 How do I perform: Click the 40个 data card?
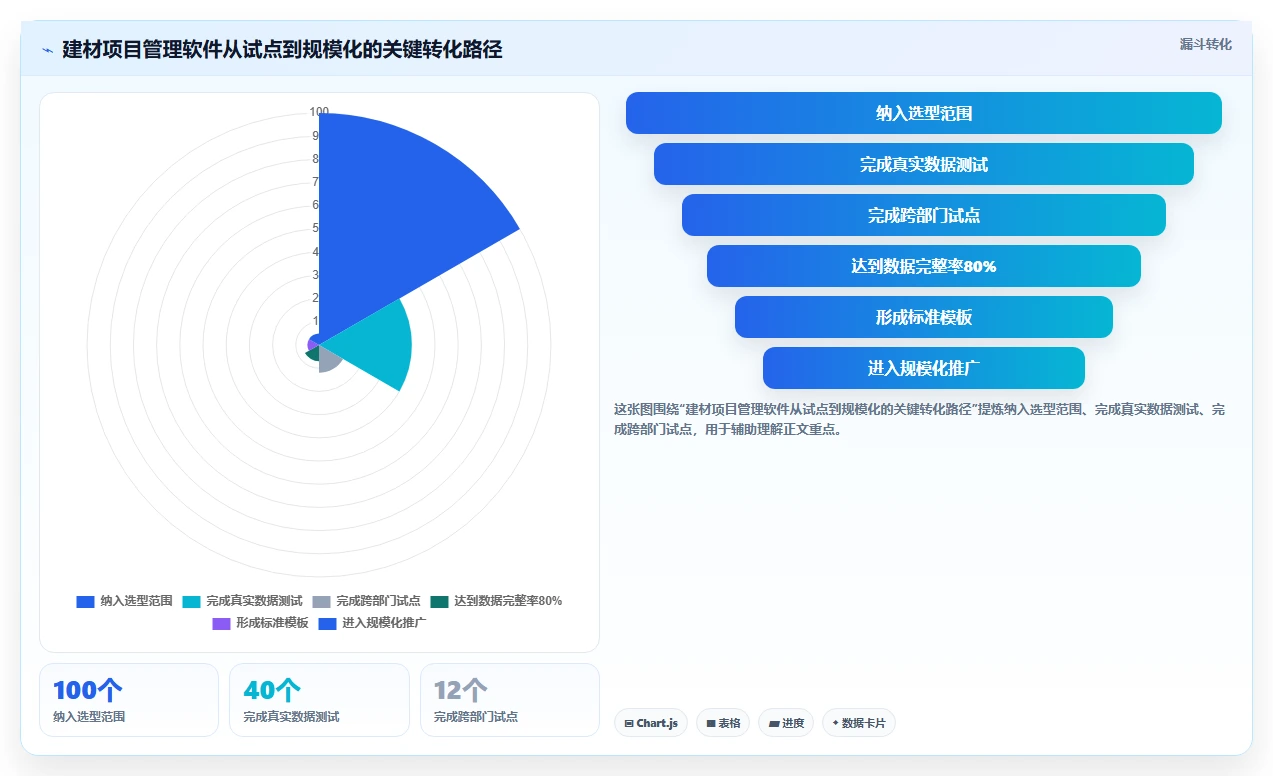319,700
